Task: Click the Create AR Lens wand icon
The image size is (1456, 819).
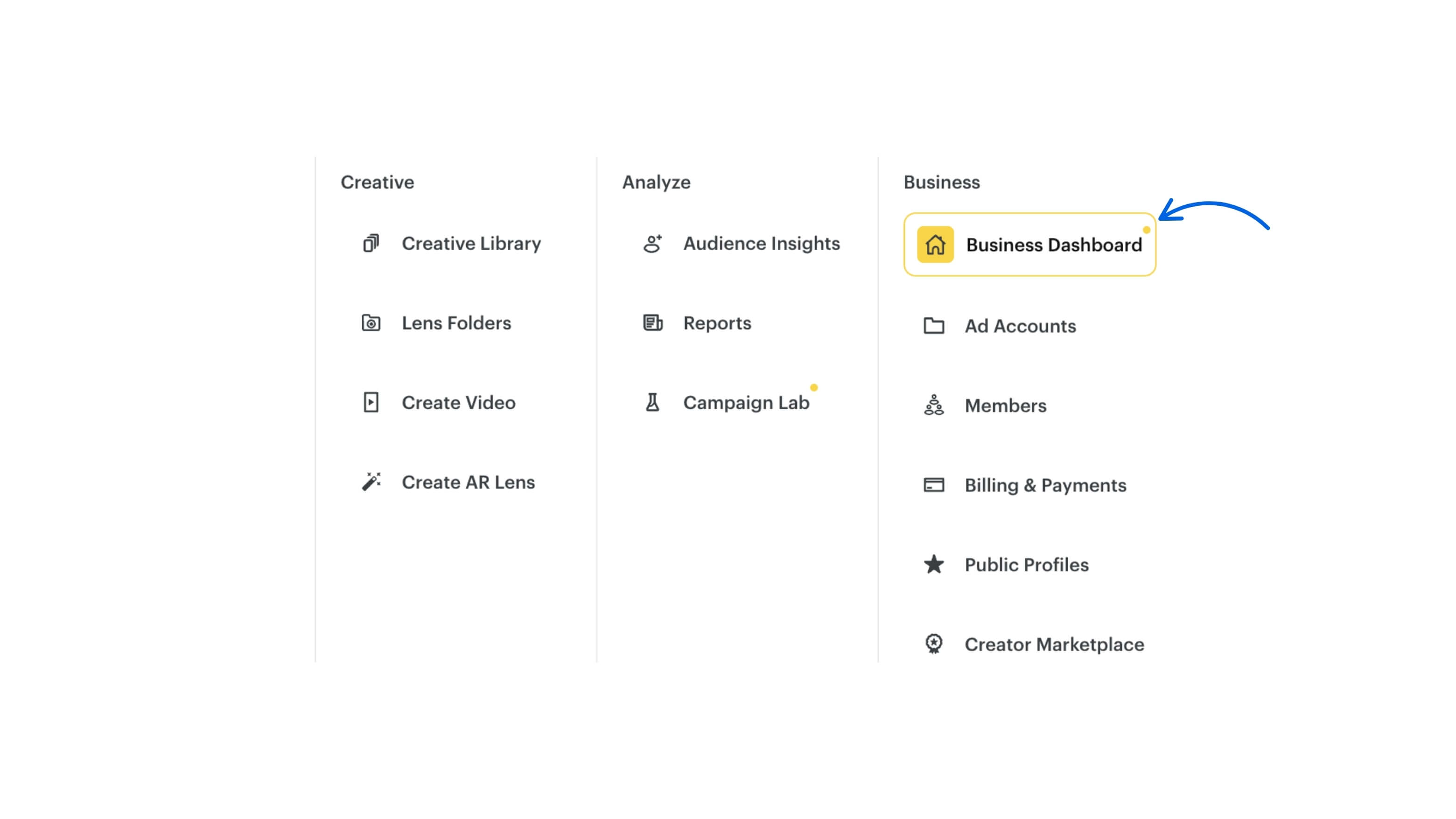Action: pos(371,482)
